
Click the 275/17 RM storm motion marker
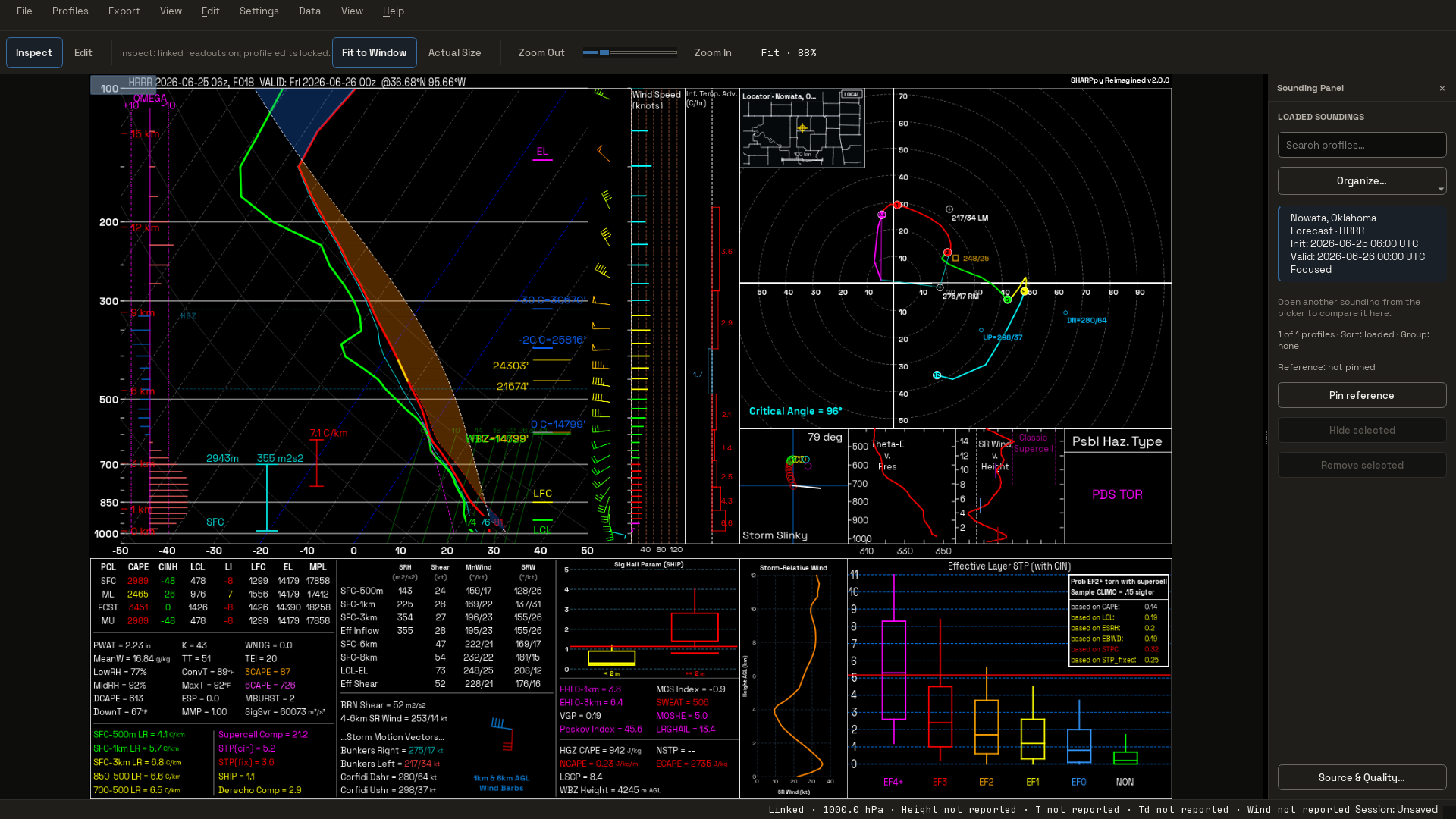(x=940, y=287)
